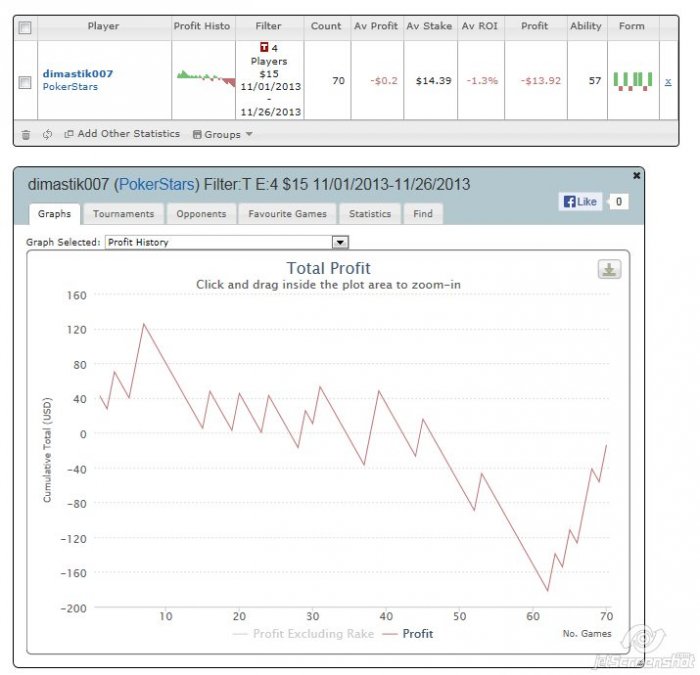Open the dimastik007 player link
This screenshot has height=675, width=700.
coord(78,74)
